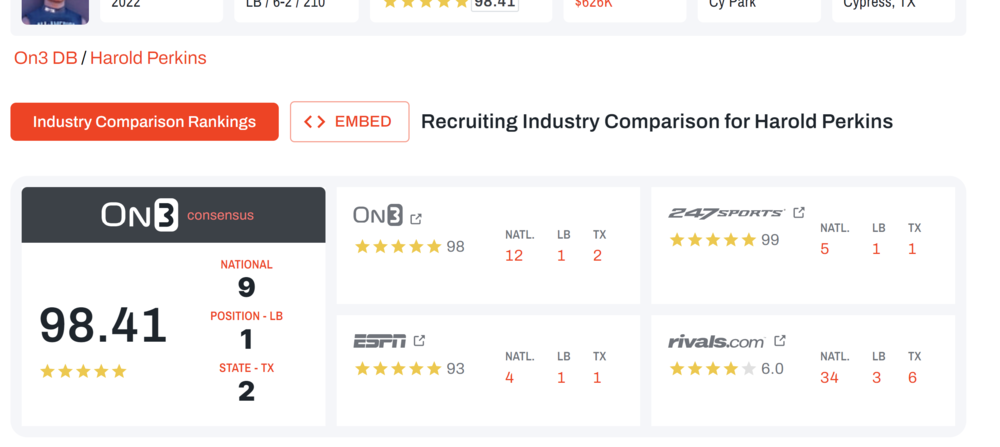Click rivals.com national rank 34
This screenshot has width=1000, height=447.
[x=829, y=378]
